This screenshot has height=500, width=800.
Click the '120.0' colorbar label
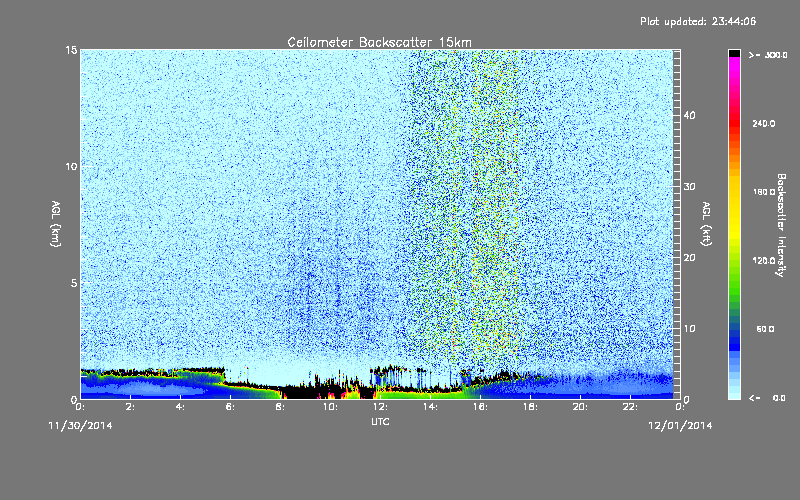[x=764, y=260]
